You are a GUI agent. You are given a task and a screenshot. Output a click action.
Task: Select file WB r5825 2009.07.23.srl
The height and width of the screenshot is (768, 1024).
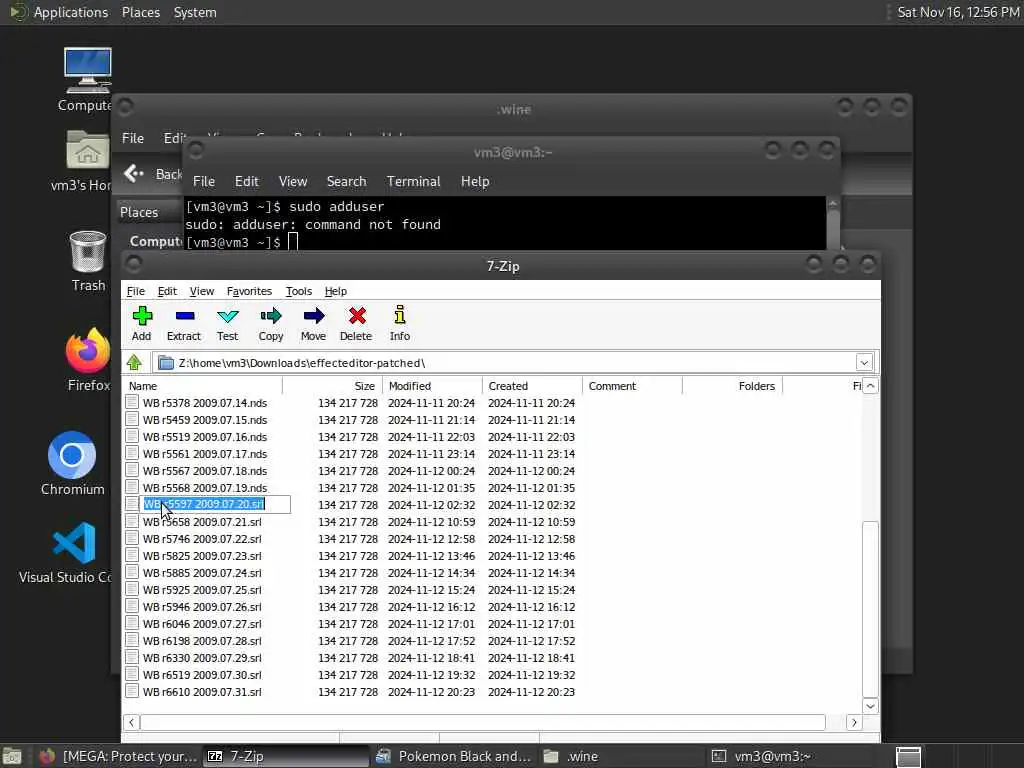202,556
